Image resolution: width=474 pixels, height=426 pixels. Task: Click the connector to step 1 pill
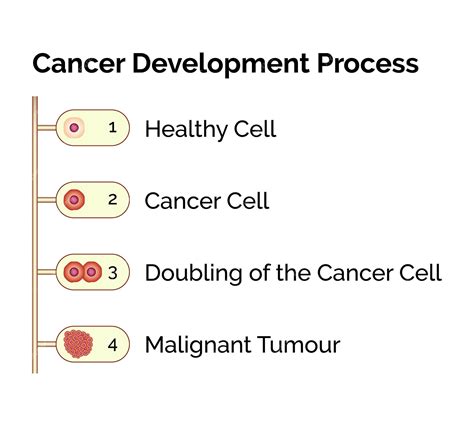pyautogui.click(x=47, y=128)
